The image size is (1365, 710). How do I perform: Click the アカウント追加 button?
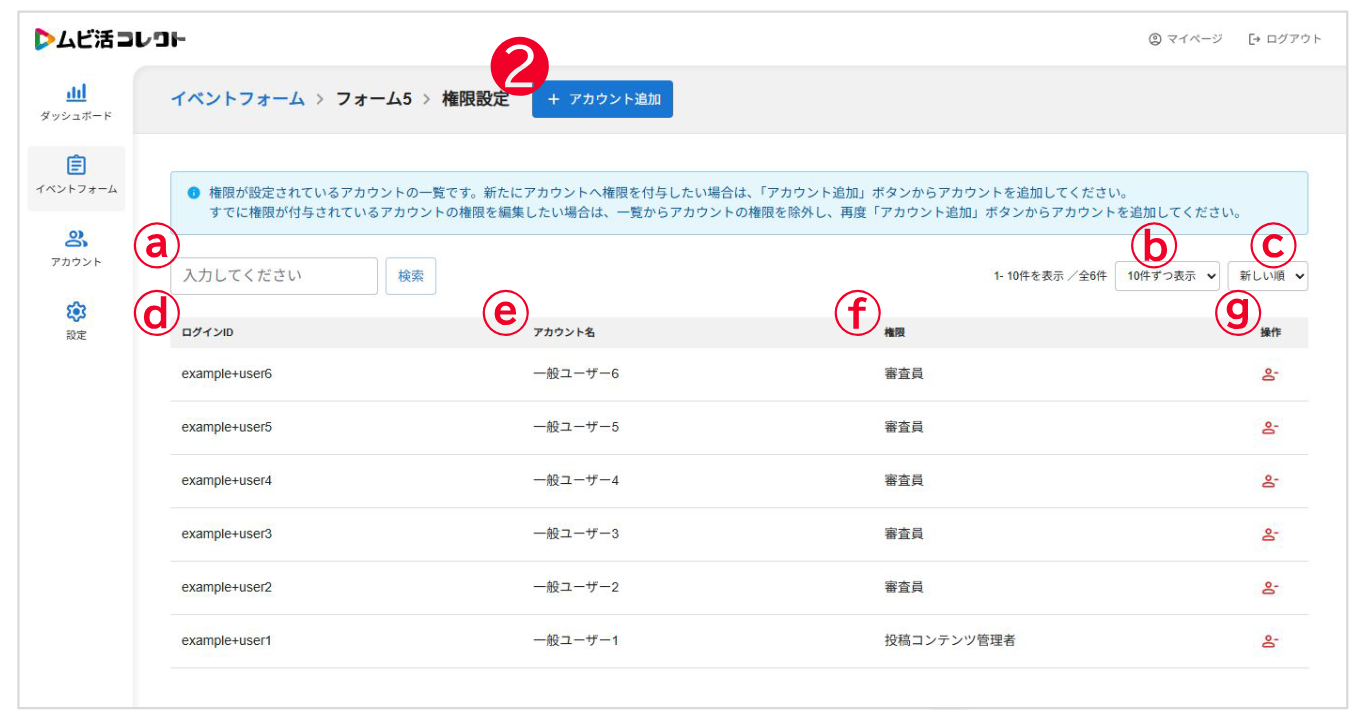pos(602,99)
